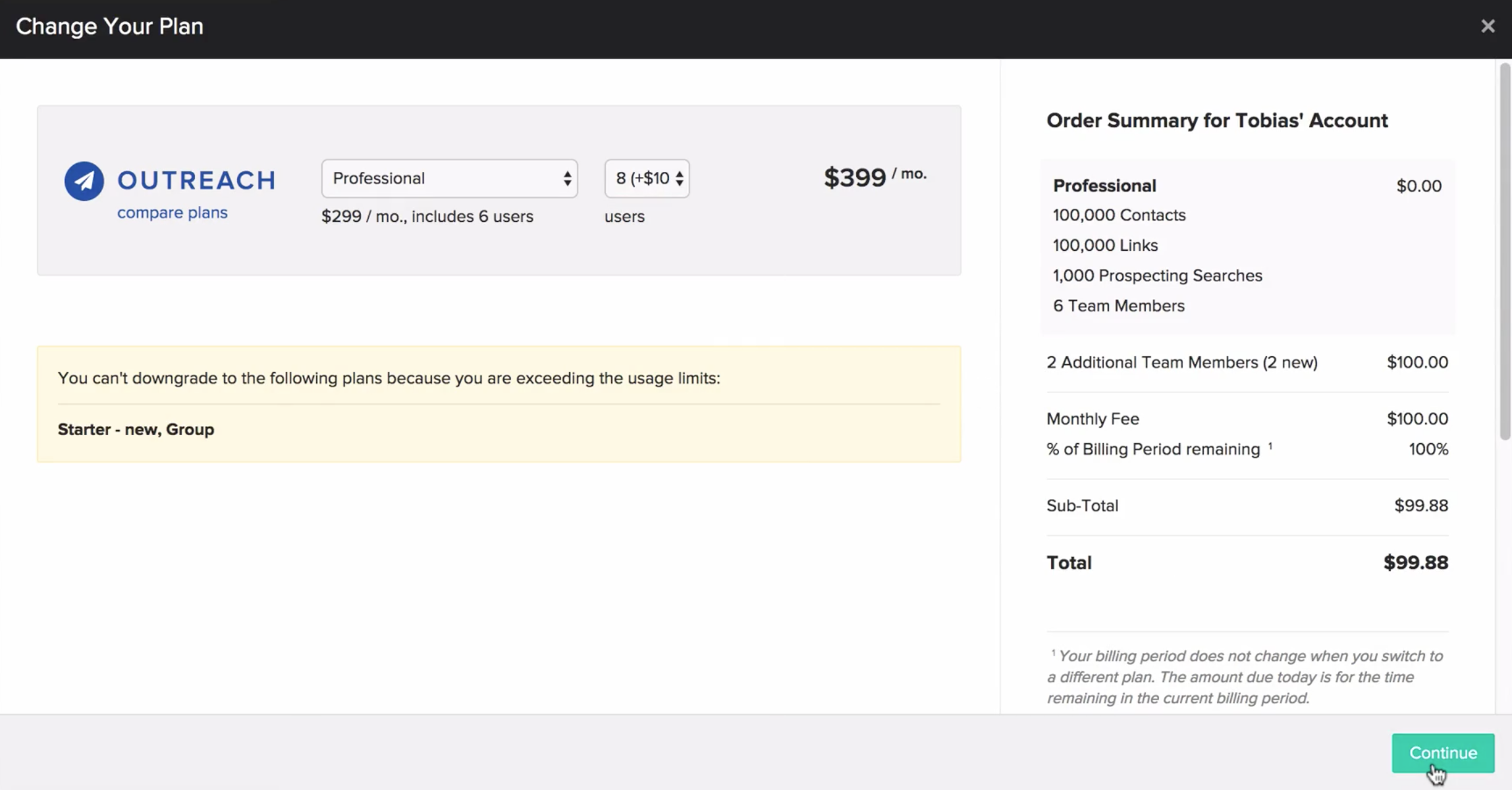This screenshot has height=790, width=1512.
Task: Click the billing period footnote text
Action: (1245, 677)
